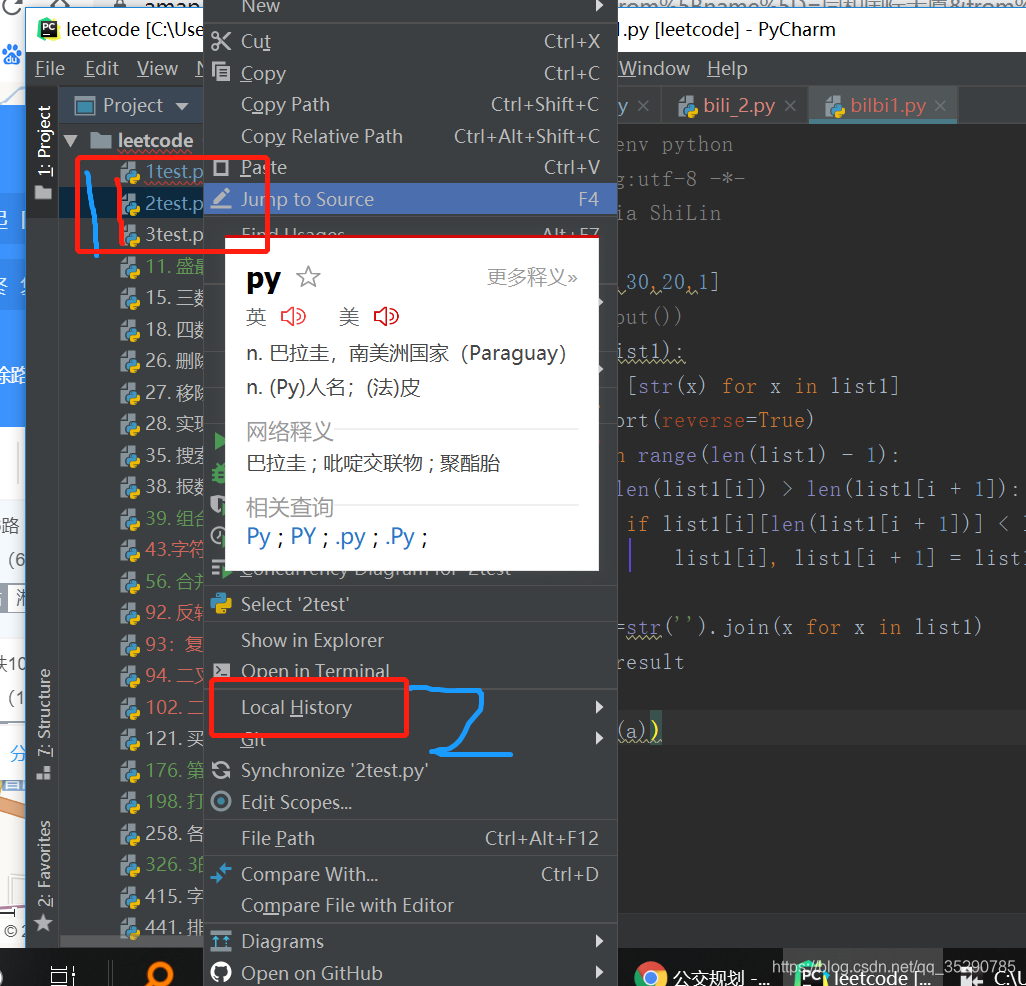Open the Structure tool window tab
The height and width of the screenshot is (986, 1026).
tap(43, 723)
